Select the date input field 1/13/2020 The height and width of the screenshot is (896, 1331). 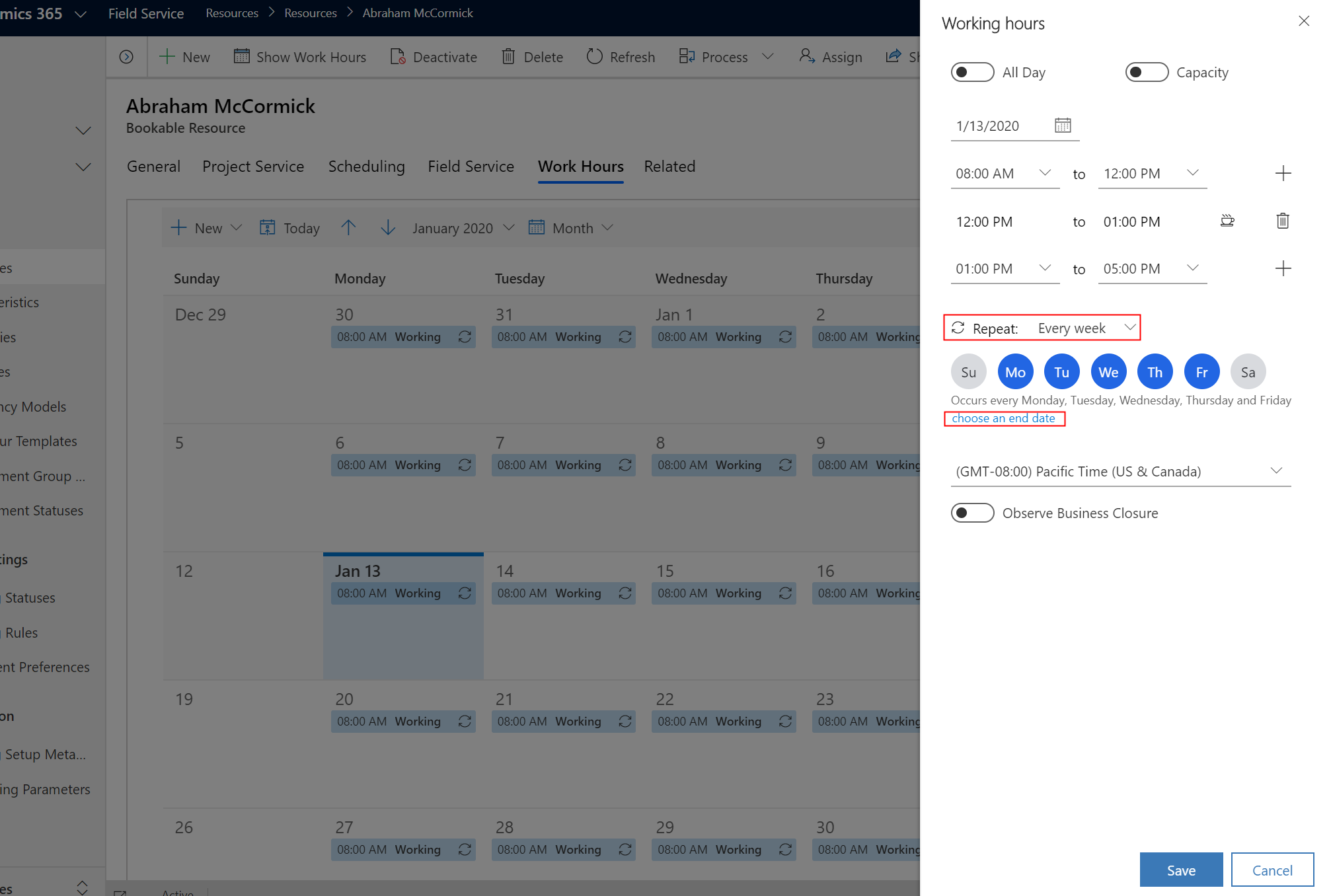point(997,125)
